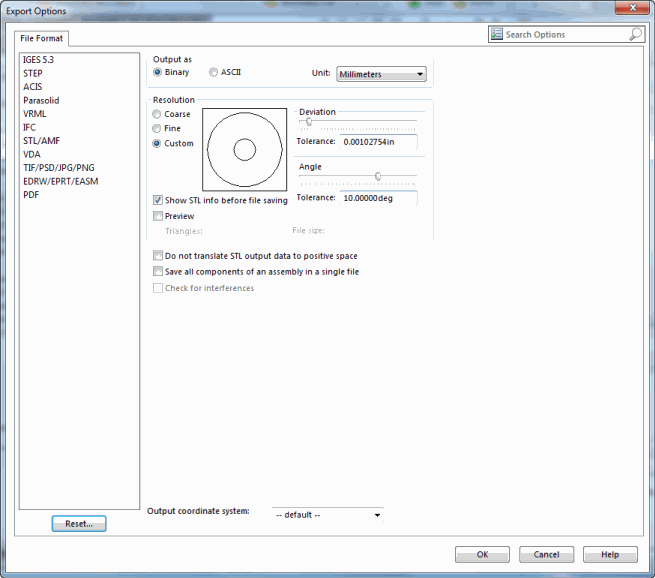Select ACIS in format list
Viewport: 655px width, 578px height.
tap(33, 87)
